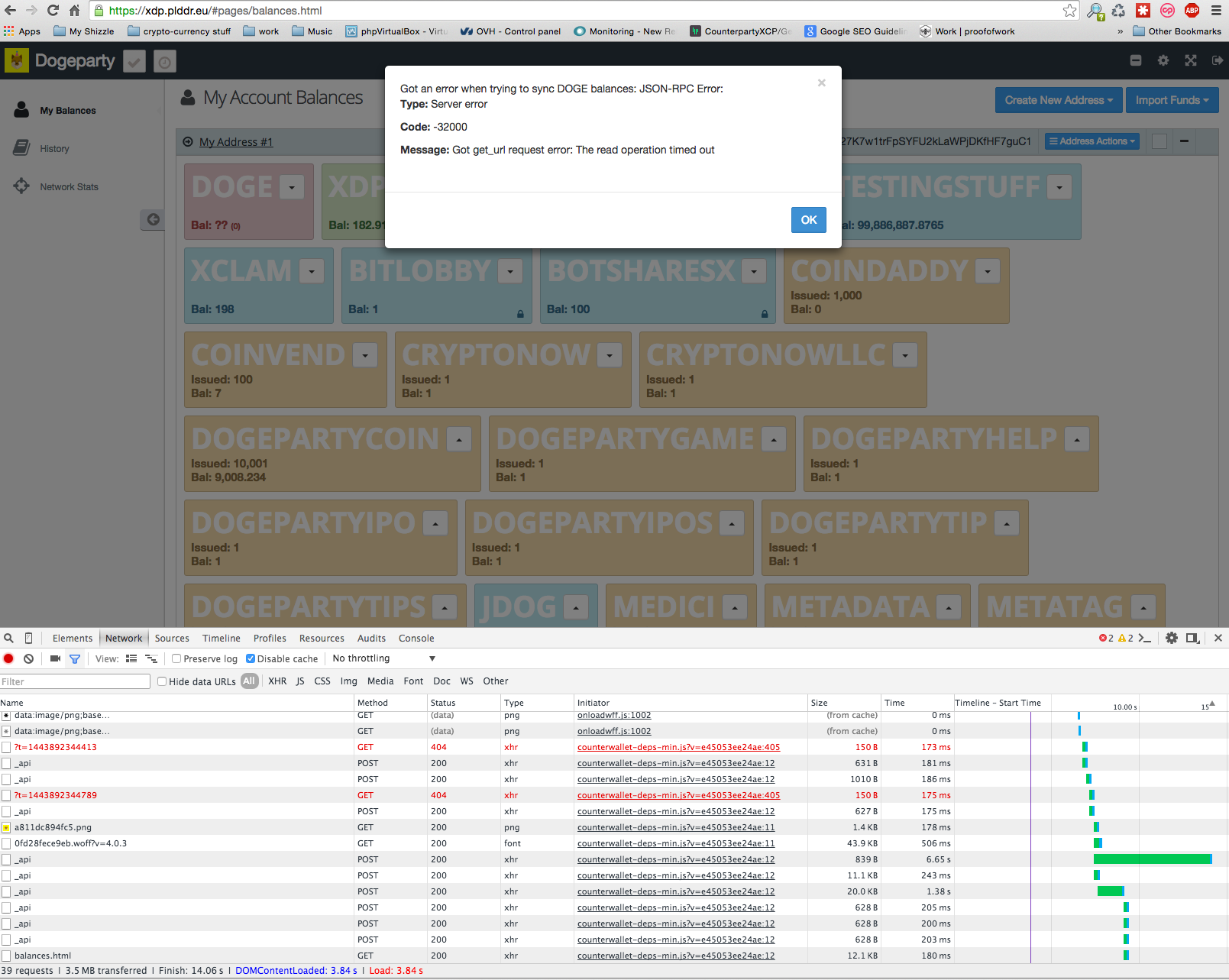Viewport: 1229px width, 980px height.
Task: Open initiator link counterwallet-deps-min.js for a811dc894fc5.png
Action: (x=676, y=827)
